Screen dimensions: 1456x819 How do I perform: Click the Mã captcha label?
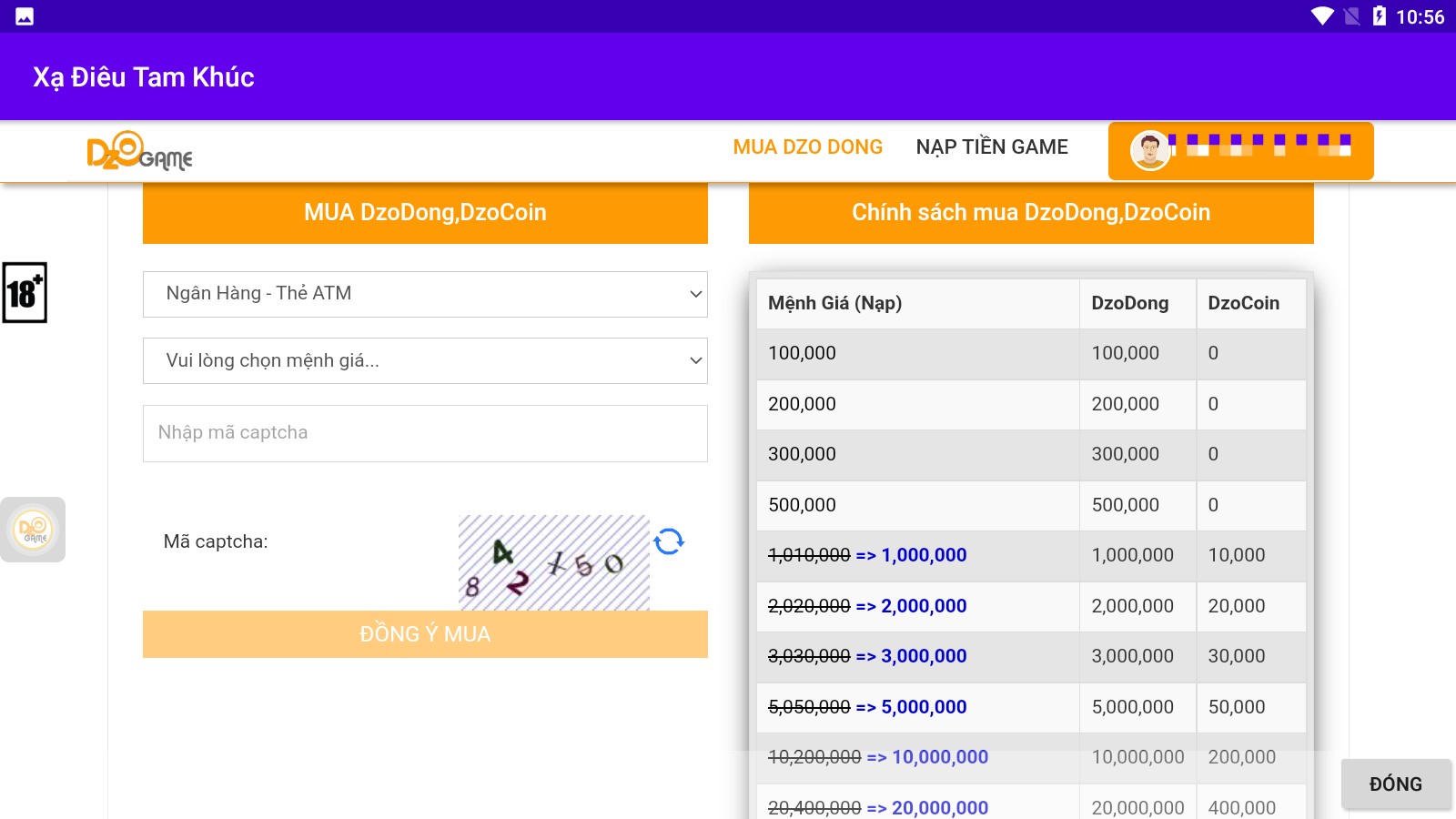click(x=216, y=541)
